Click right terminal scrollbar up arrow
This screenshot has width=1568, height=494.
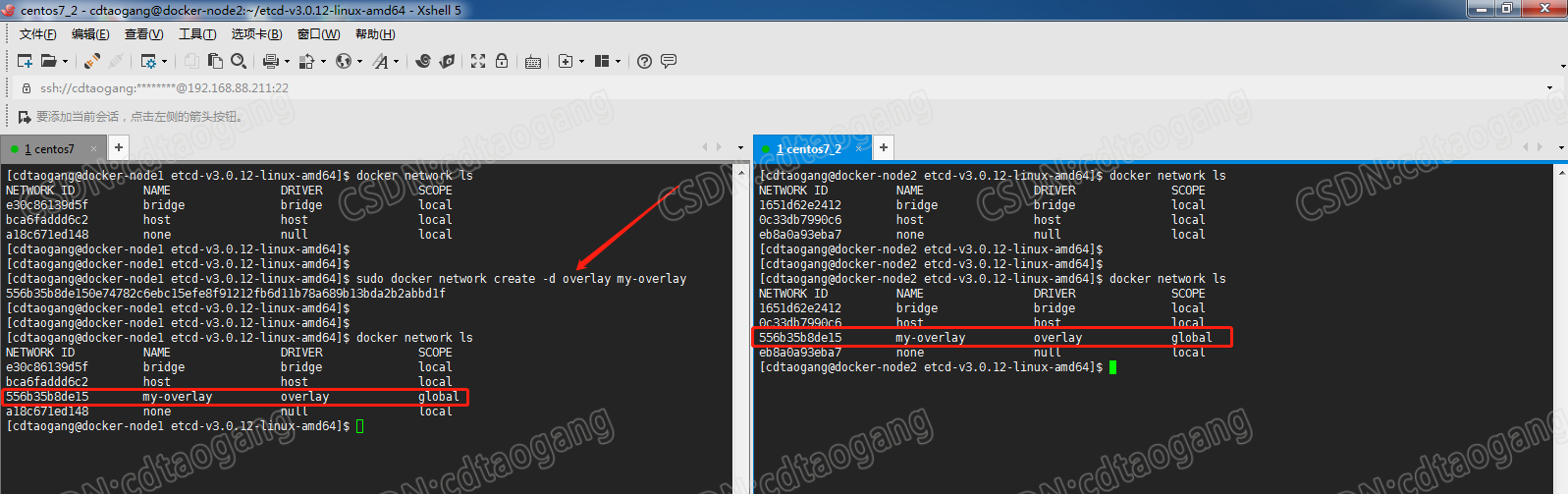[x=1561, y=172]
